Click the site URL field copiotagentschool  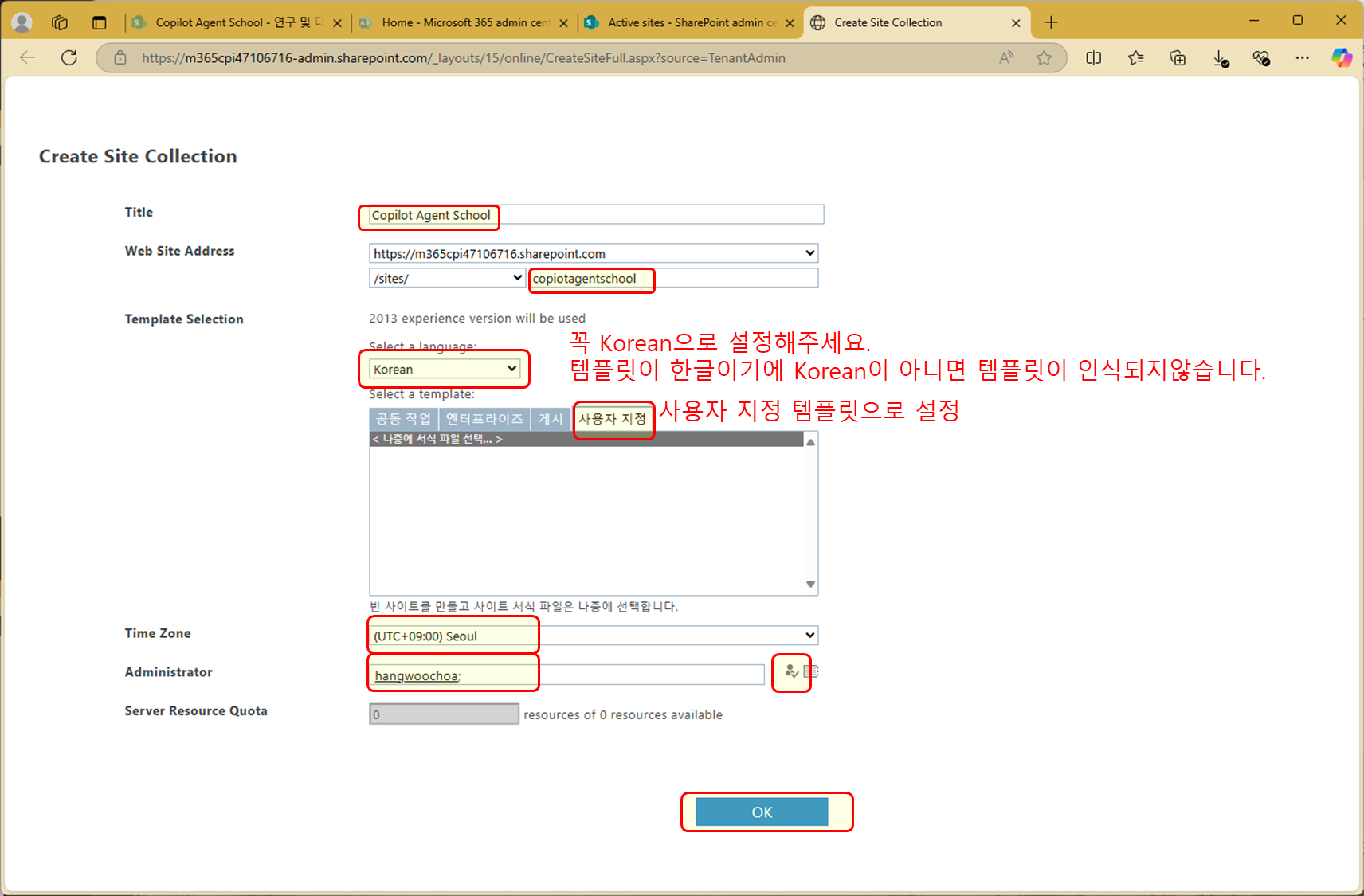[x=674, y=278]
